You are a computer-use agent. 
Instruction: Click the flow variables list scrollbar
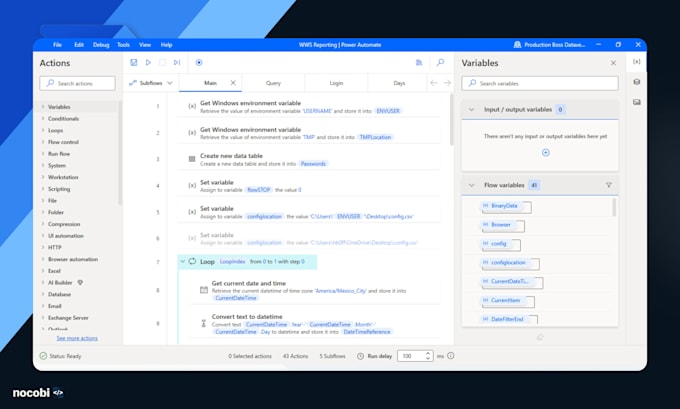coord(614,207)
